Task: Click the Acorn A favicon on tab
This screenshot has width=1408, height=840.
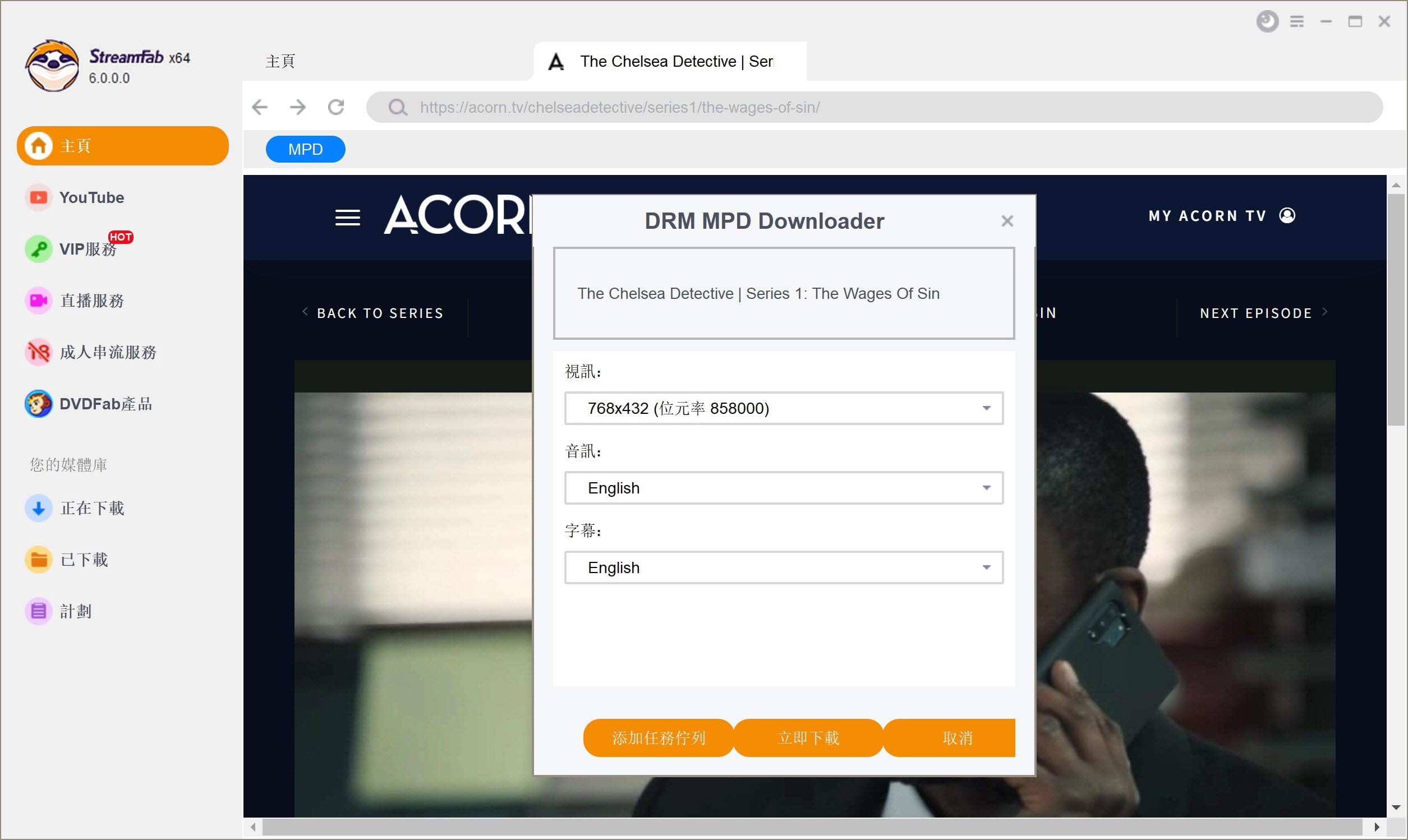Action: [556, 61]
